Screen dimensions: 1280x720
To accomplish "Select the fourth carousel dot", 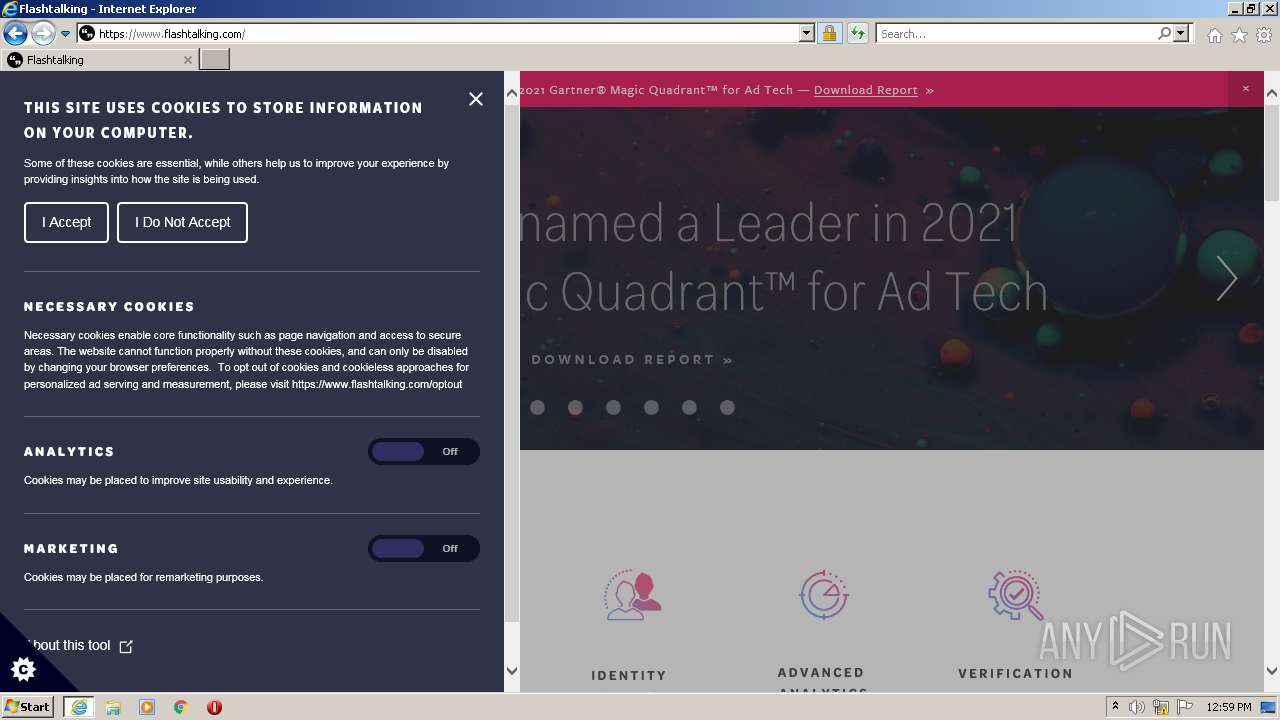I will pyautogui.click(x=651, y=407).
